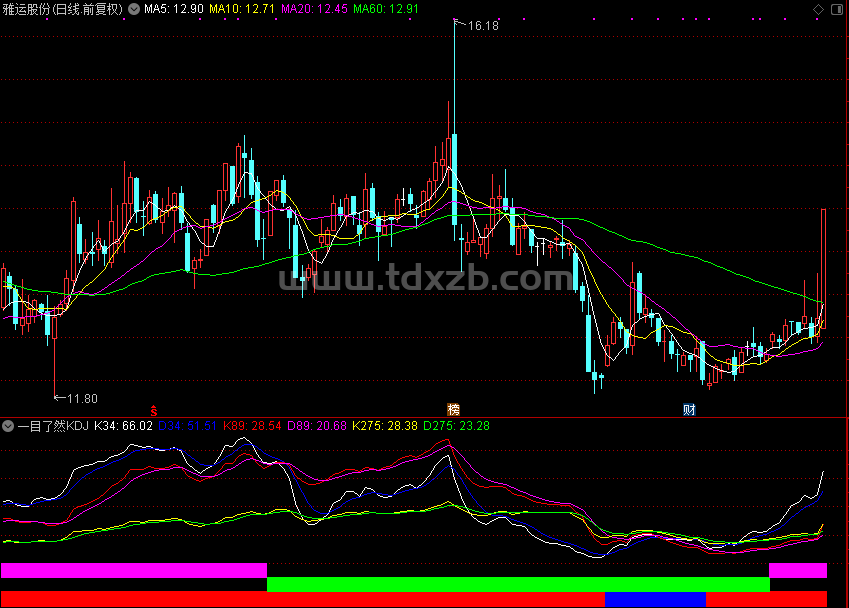Click the 一目了然KDJ indicator name

coord(53,426)
